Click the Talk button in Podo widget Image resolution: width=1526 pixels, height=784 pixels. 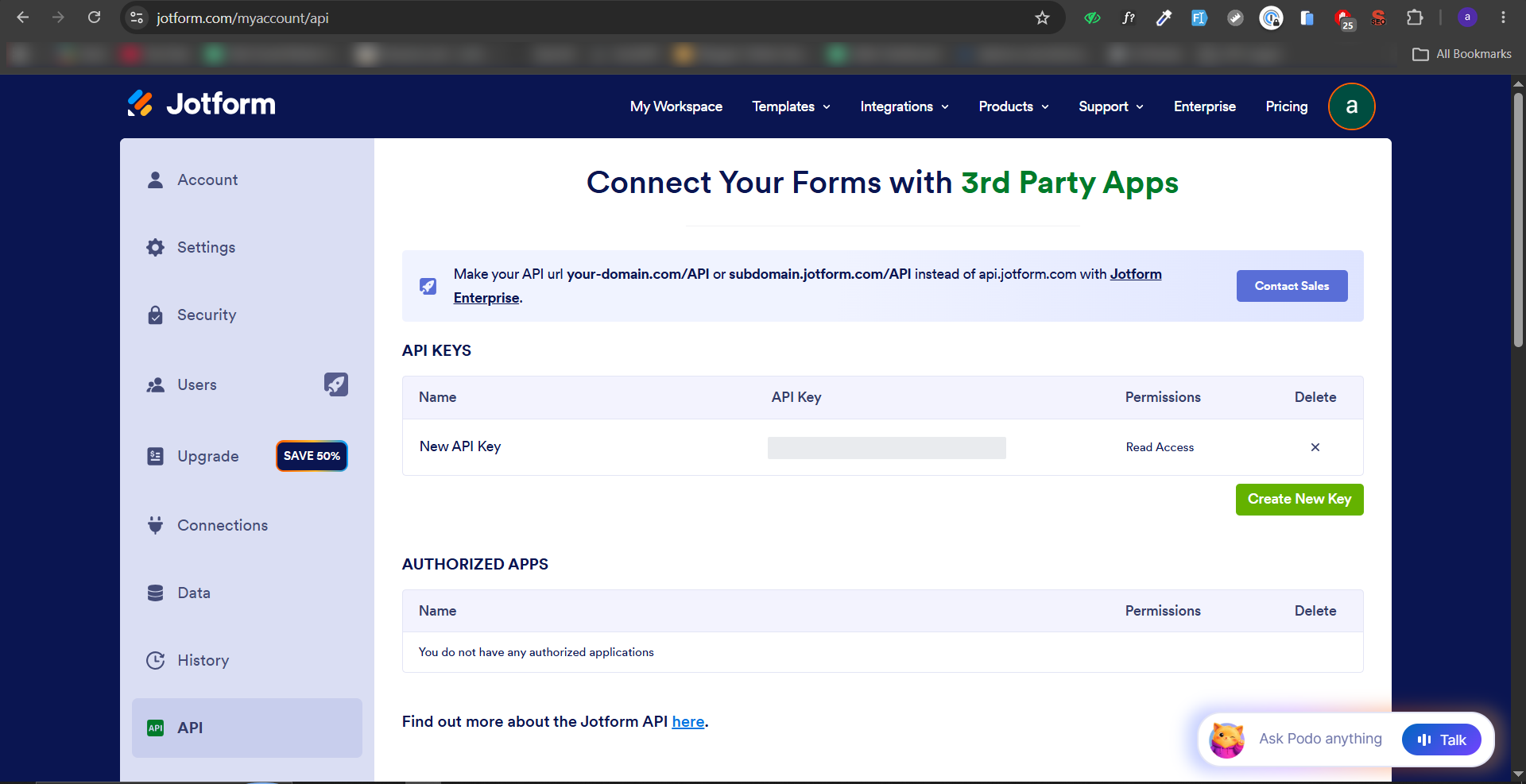click(x=1442, y=740)
